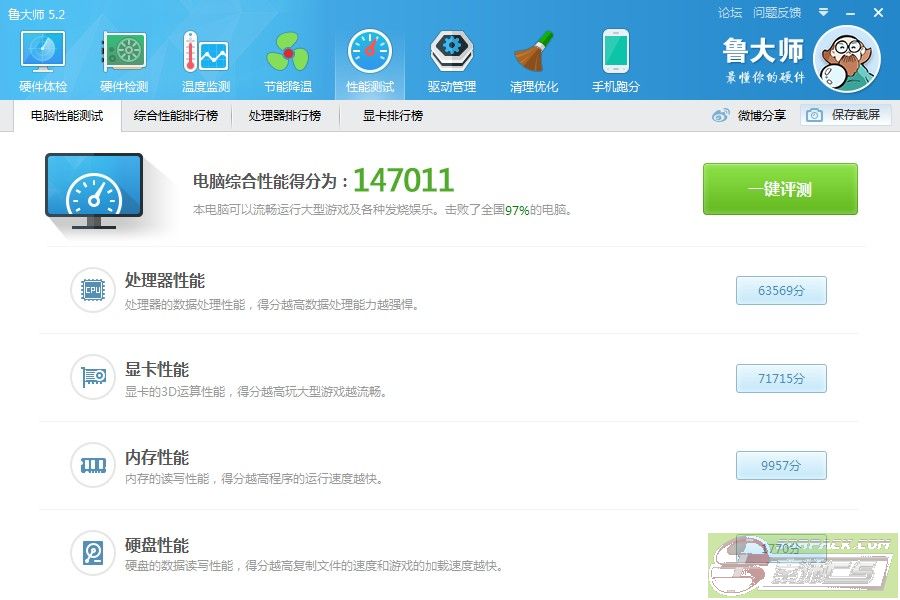900x600 pixels.
Task: Open the 硬件体检 hardware checkup icon
Action: 43,52
